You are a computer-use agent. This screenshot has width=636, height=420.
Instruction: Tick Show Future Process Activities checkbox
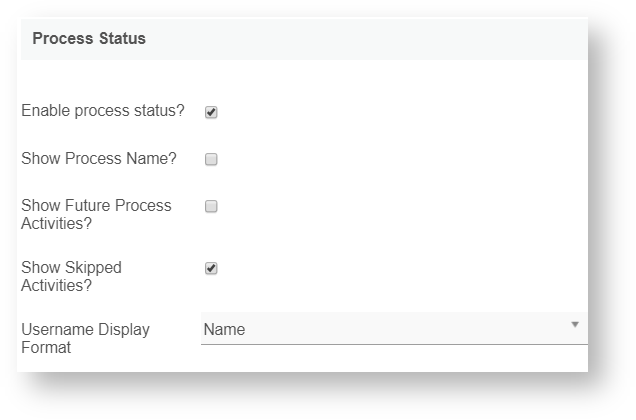coord(211,206)
